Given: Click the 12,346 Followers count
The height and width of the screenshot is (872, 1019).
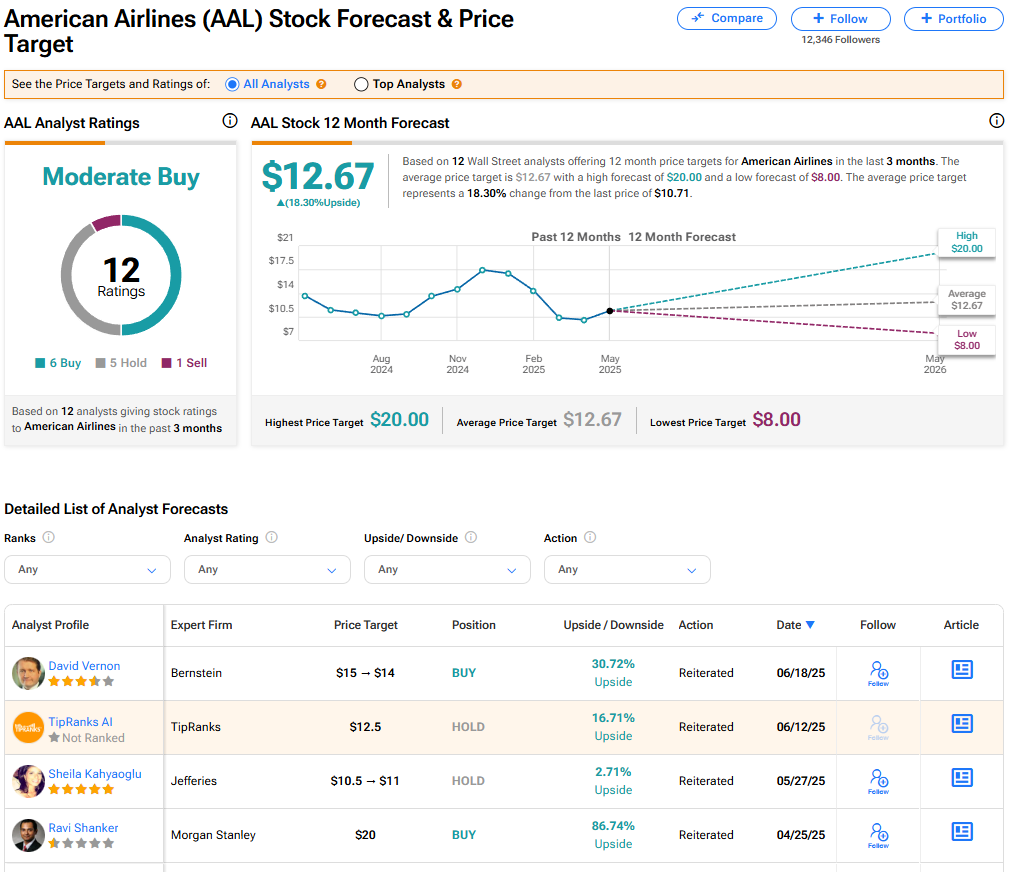Looking at the screenshot, I should pos(840,40).
